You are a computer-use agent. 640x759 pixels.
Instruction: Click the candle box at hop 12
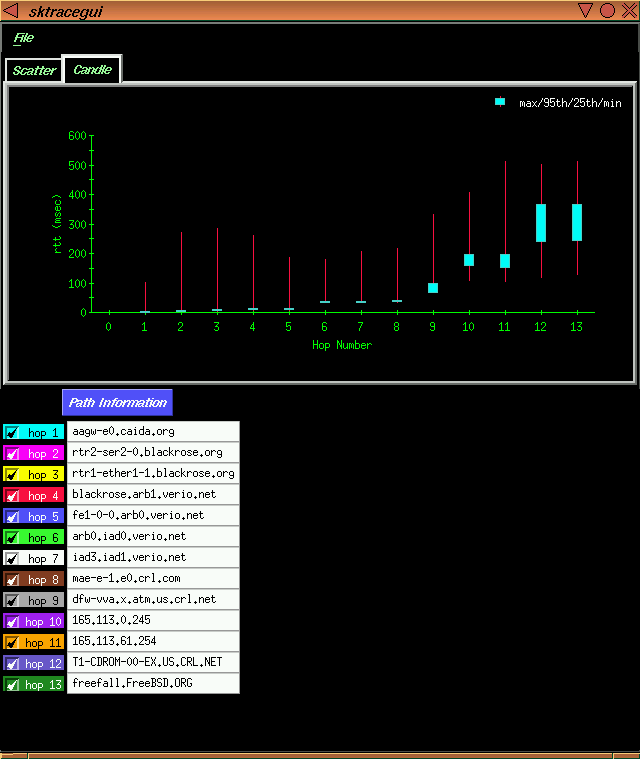[x=541, y=223]
